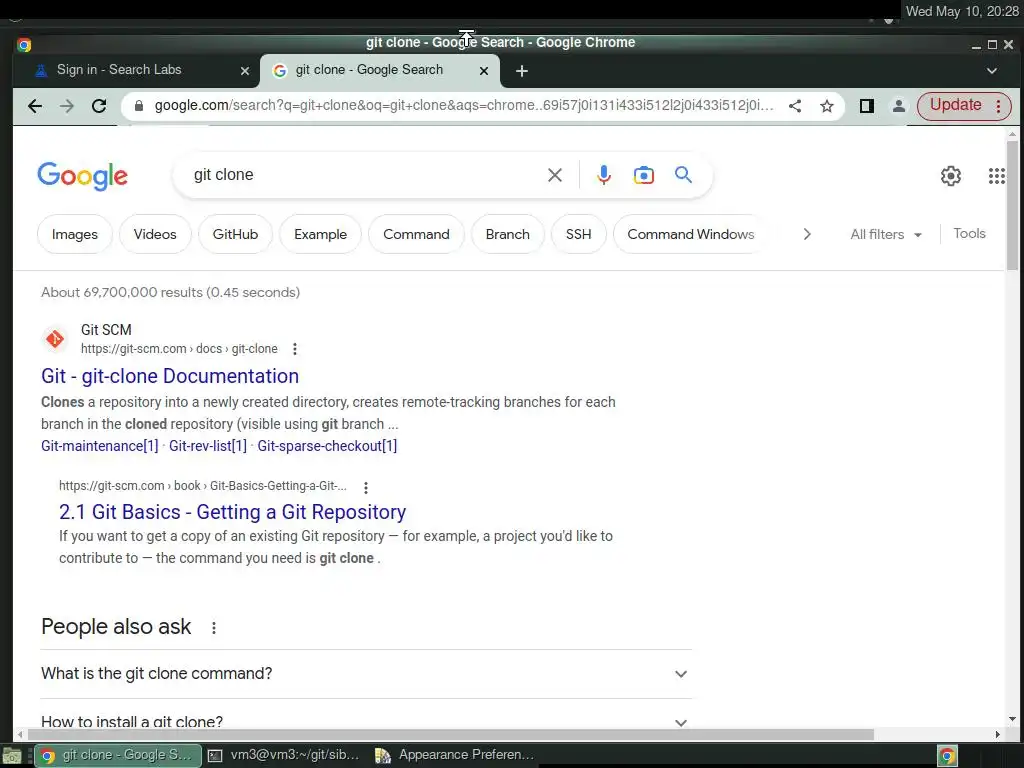This screenshot has width=1024, height=768.
Task: Select the git clone Google Search tab
Action: pyautogui.click(x=380, y=70)
